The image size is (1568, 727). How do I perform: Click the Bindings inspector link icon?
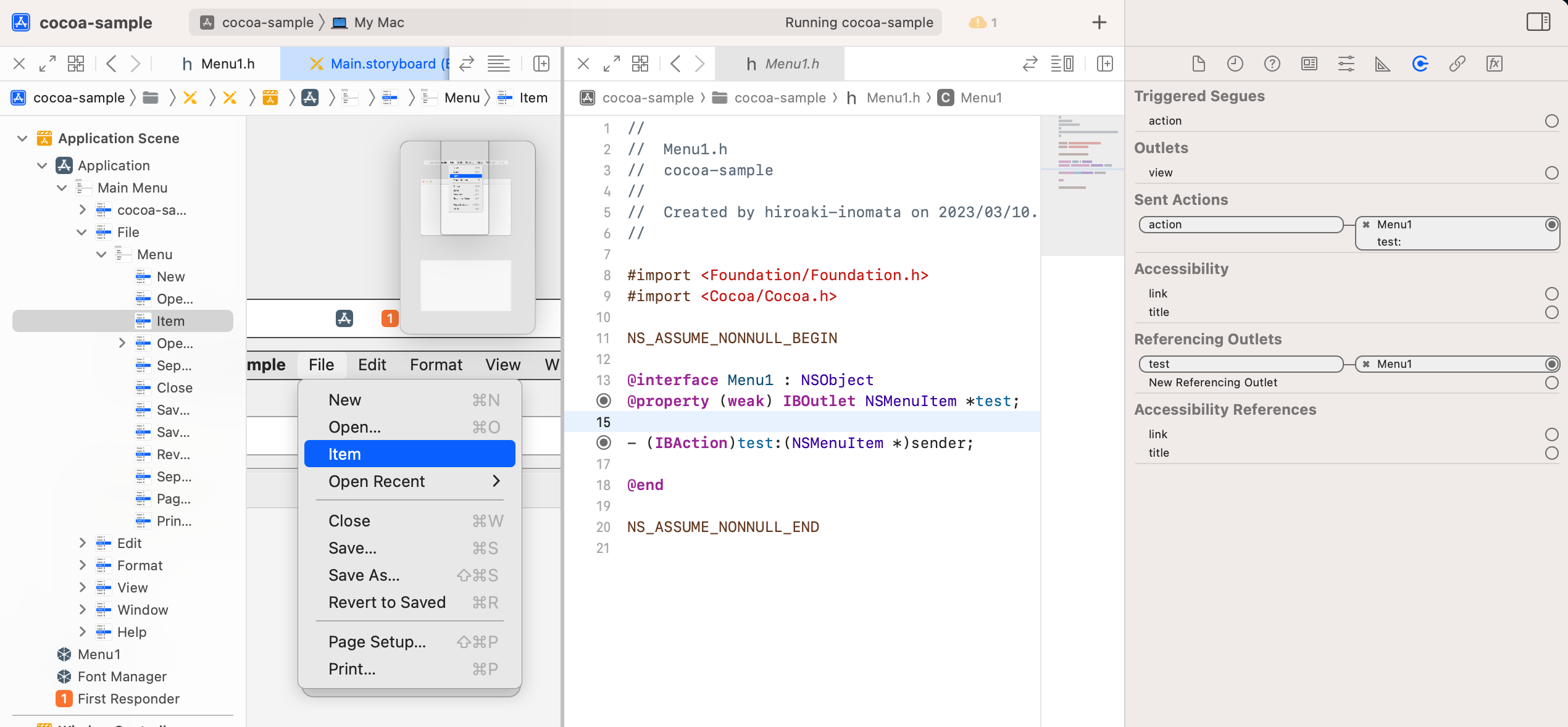coord(1457,64)
